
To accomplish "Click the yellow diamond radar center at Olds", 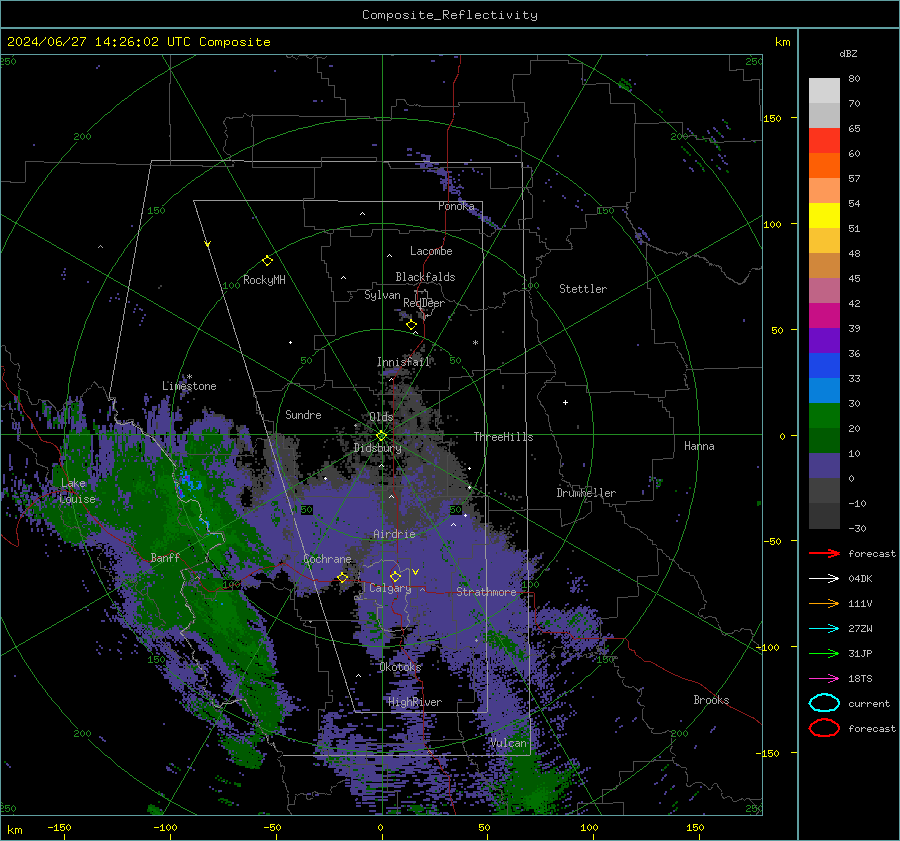I will tap(382, 436).
